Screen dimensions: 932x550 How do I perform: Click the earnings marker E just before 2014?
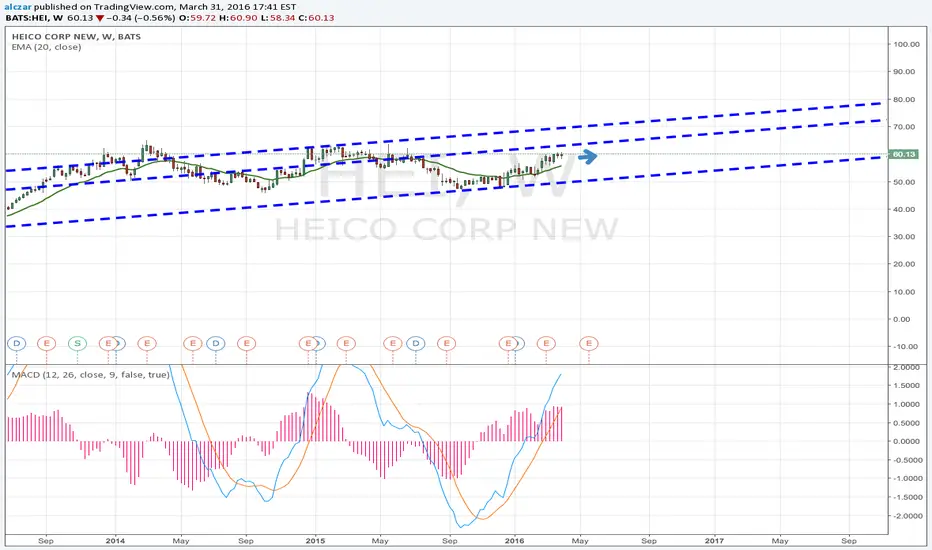(x=108, y=343)
